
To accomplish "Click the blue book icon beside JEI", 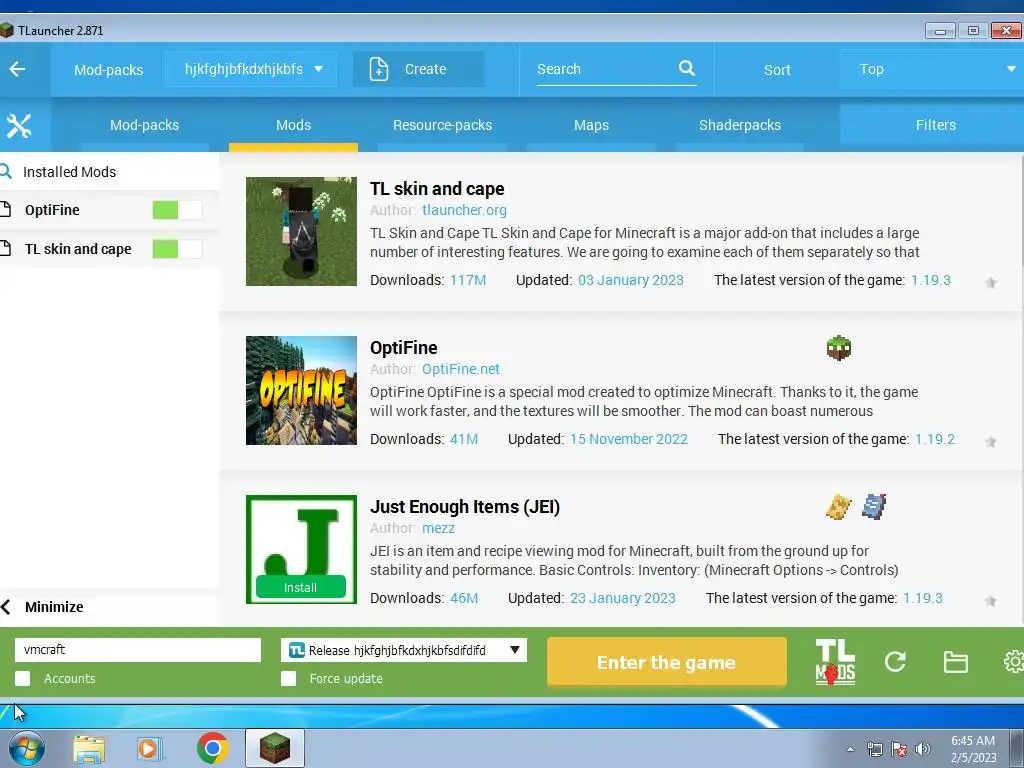I will click(x=874, y=507).
